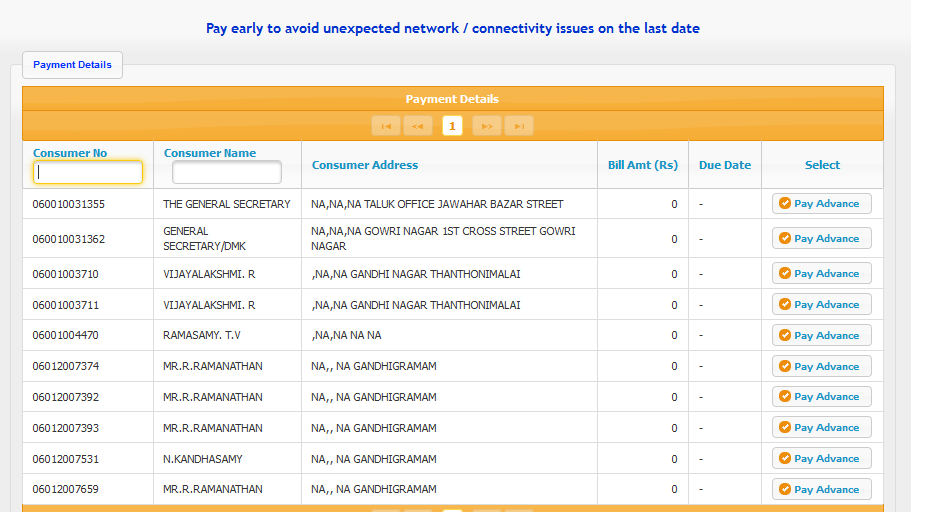This screenshot has height=512, width=932.
Task: Pay Advance for consumer 060010031355
Action: (x=821, y=204)
